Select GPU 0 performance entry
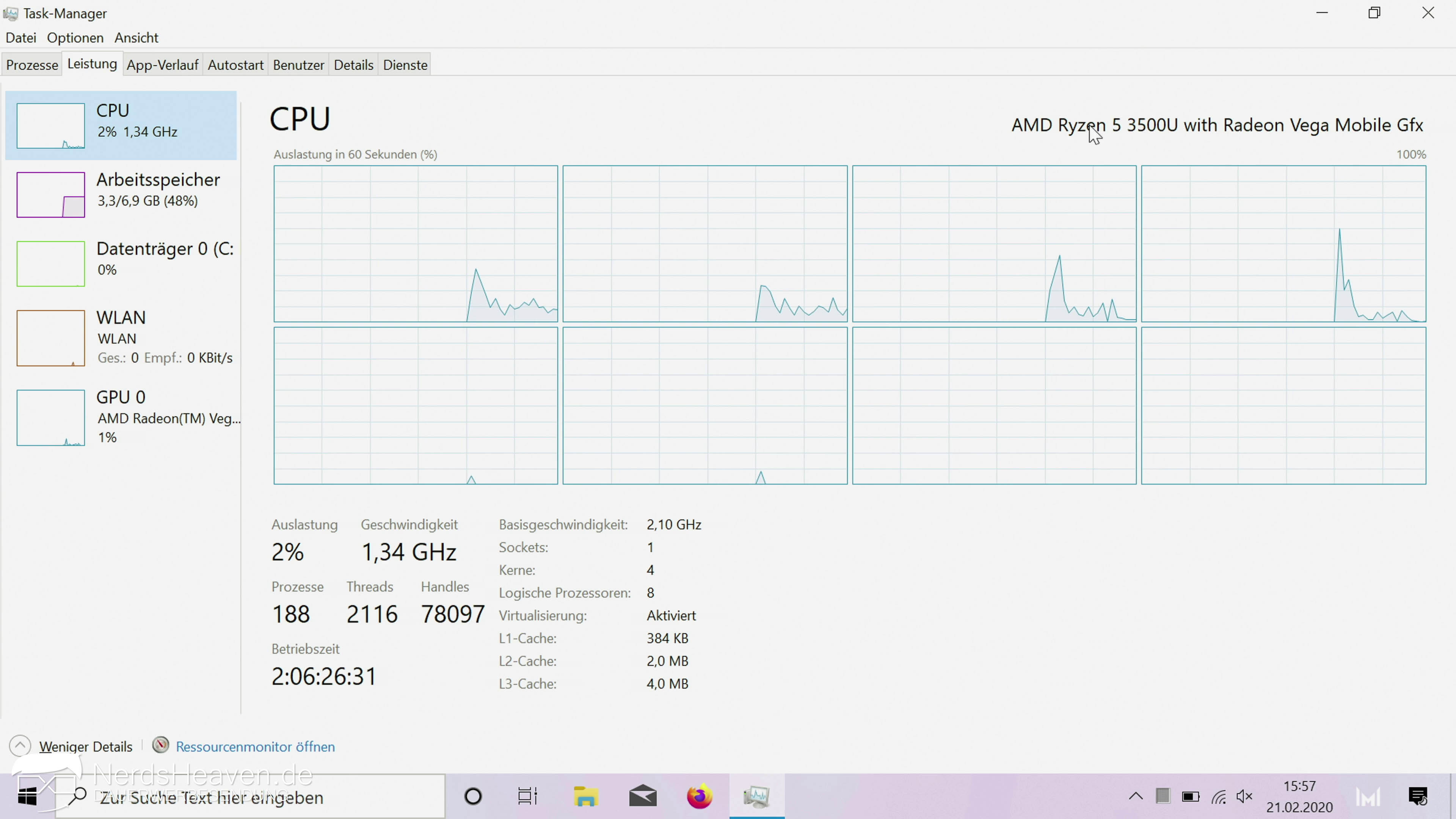The height and width of the screenshot is (819, 1456). [x=121, y=417]
